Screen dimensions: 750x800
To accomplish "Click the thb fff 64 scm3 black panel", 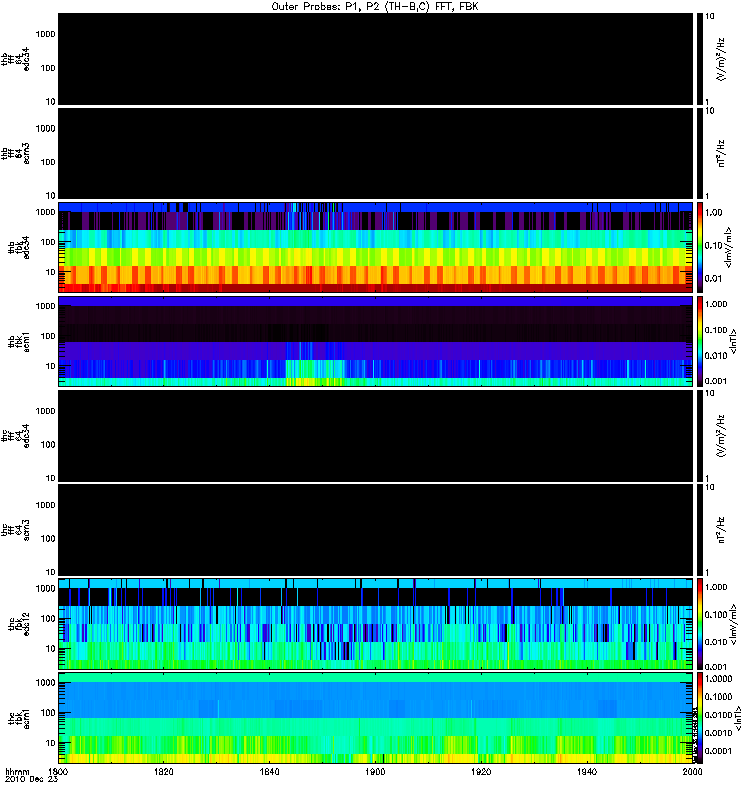I will pos(376,154).
